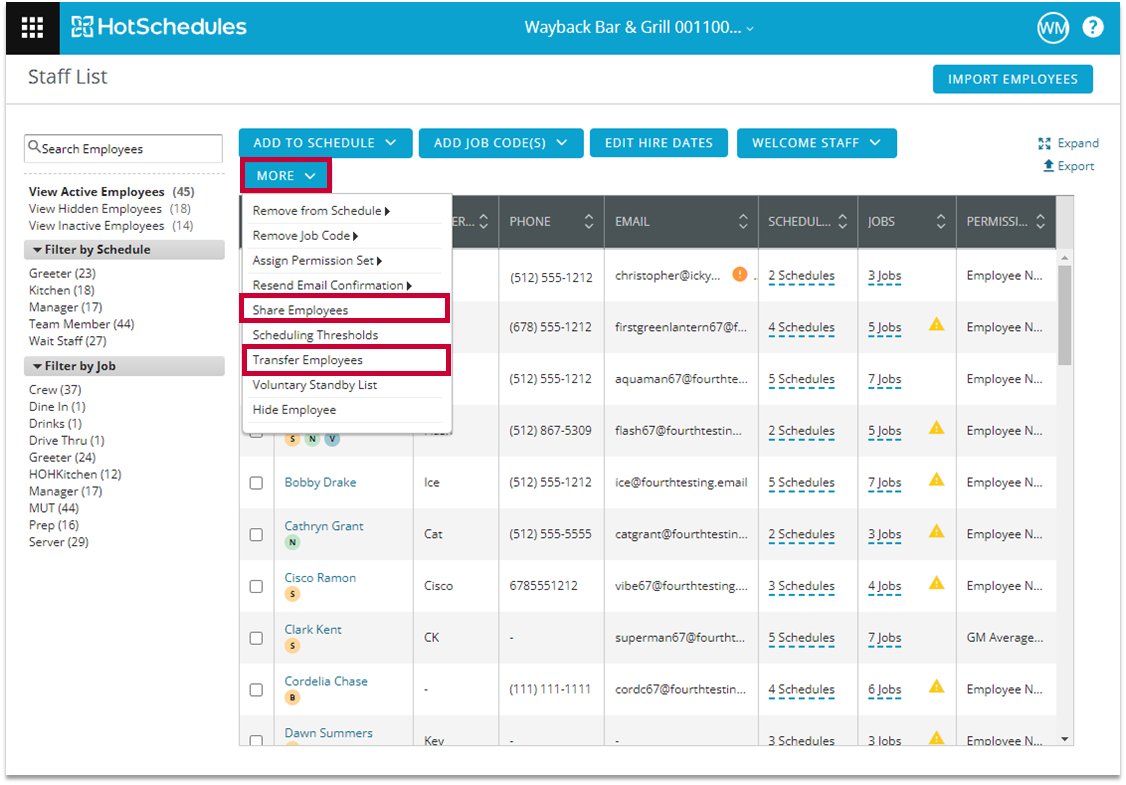Click the Export upload icon
1126x785 pixels.
pyautogui.click(x=1048, y=166)
